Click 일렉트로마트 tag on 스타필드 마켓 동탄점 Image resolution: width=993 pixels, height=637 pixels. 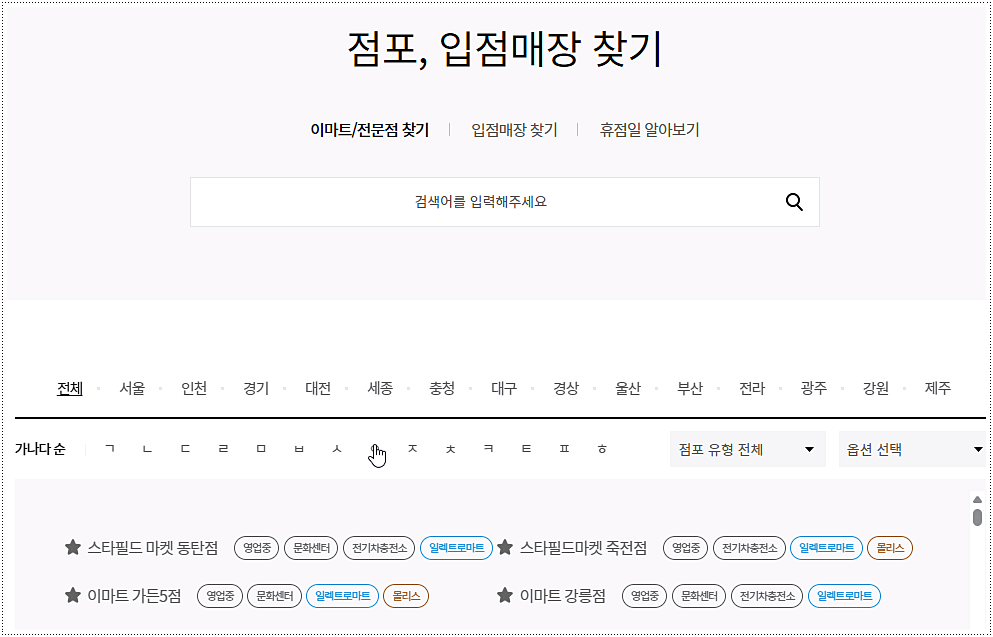tap(457, 548)
